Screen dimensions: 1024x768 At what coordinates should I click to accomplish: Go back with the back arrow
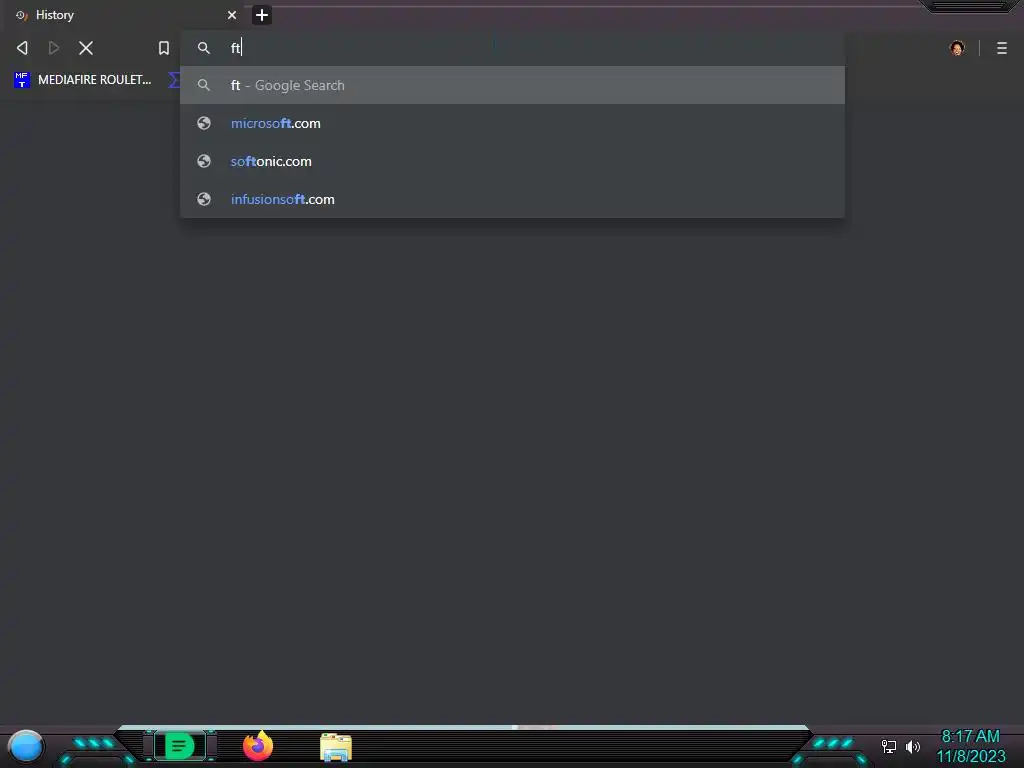pos(22,48)
